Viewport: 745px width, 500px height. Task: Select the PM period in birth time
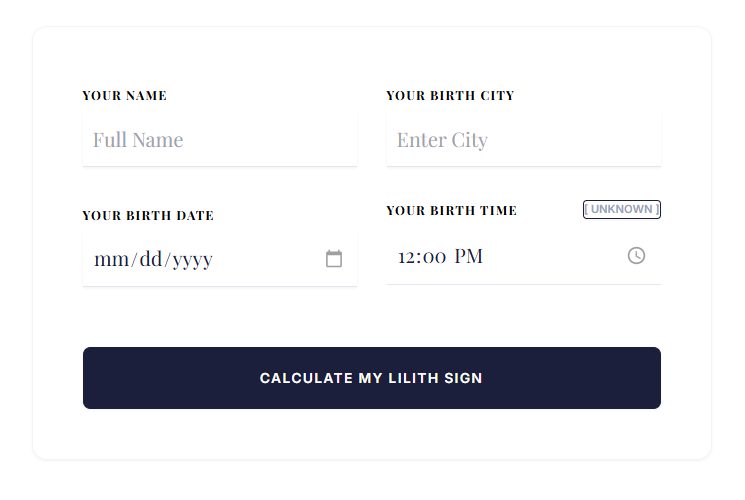[x=468, y=257]
